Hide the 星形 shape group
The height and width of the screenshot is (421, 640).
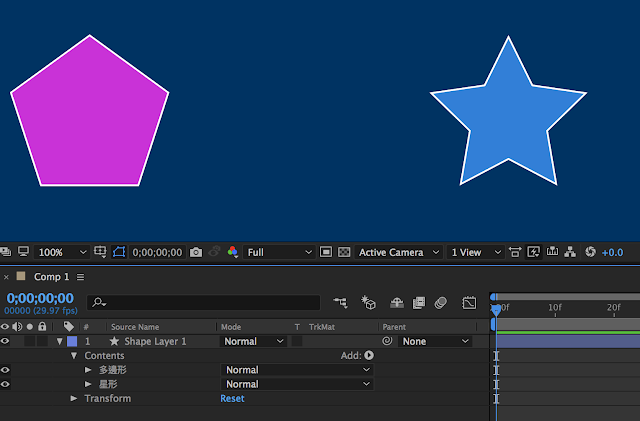click(x=5, y=384)
